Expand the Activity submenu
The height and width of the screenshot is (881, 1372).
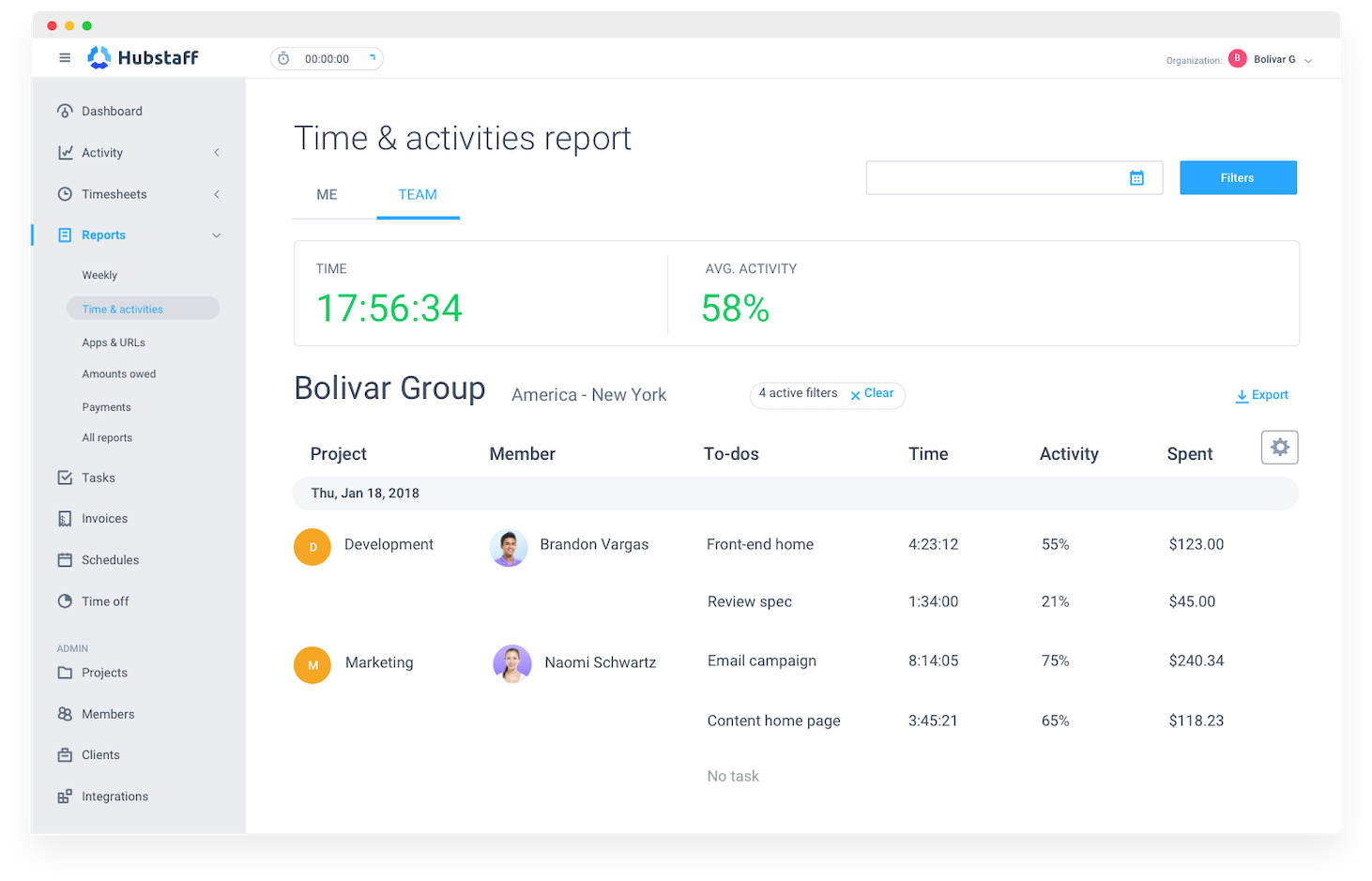pos(216,152)
